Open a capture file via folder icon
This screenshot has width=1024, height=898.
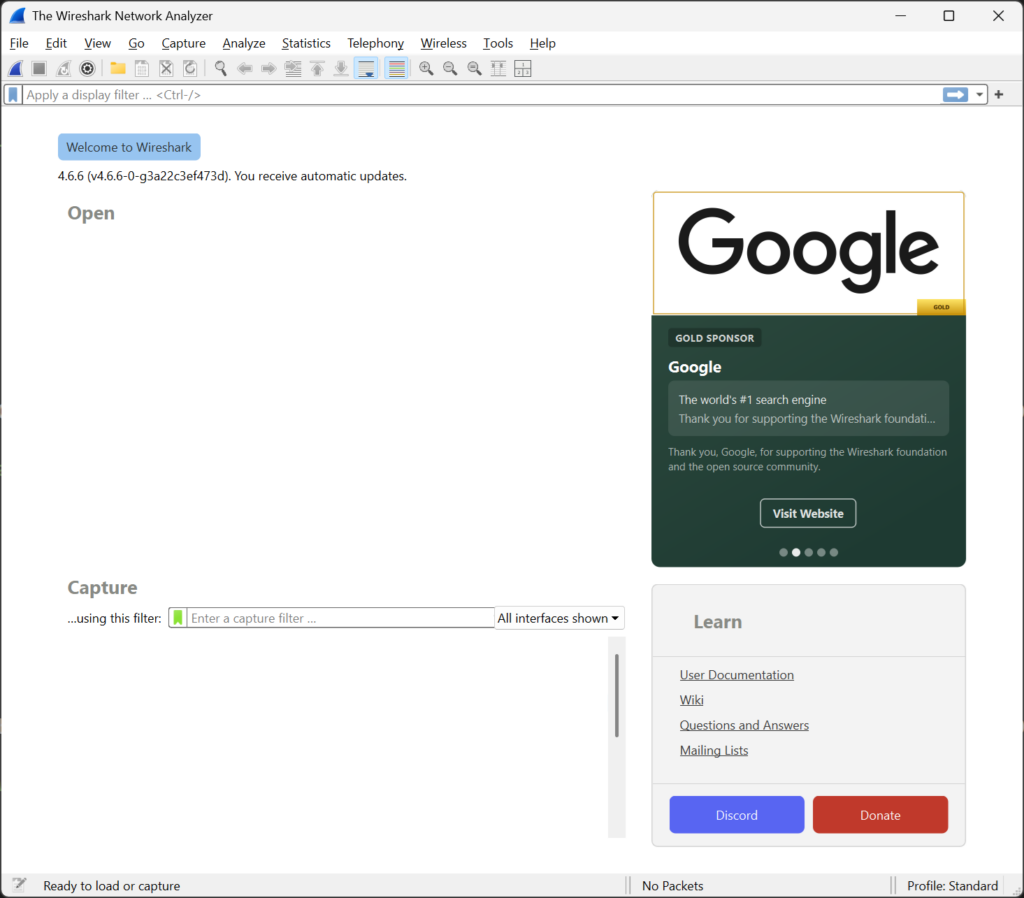(x=118, y=69)
